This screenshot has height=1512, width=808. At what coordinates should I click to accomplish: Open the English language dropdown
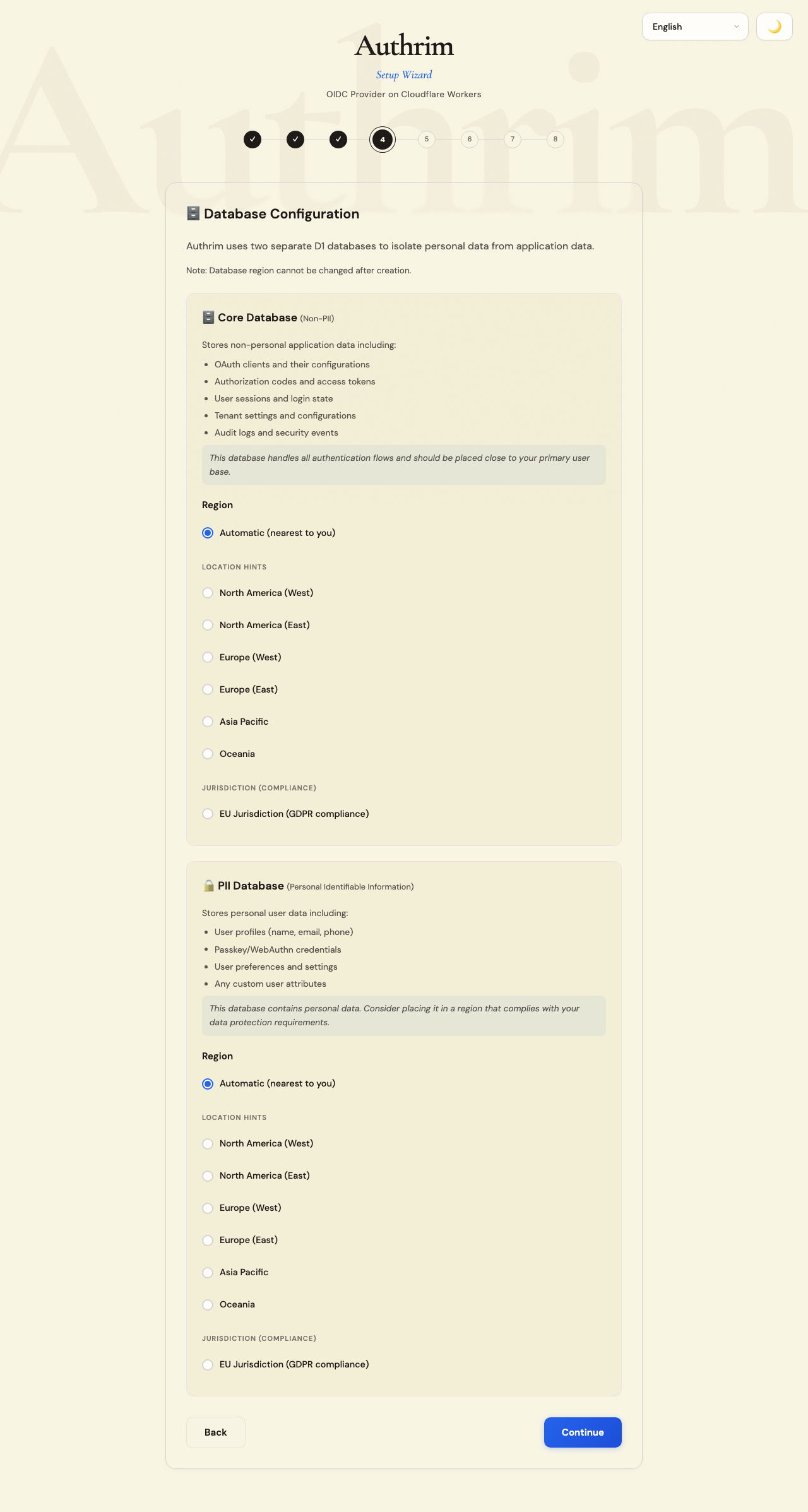tap(694, 27)
